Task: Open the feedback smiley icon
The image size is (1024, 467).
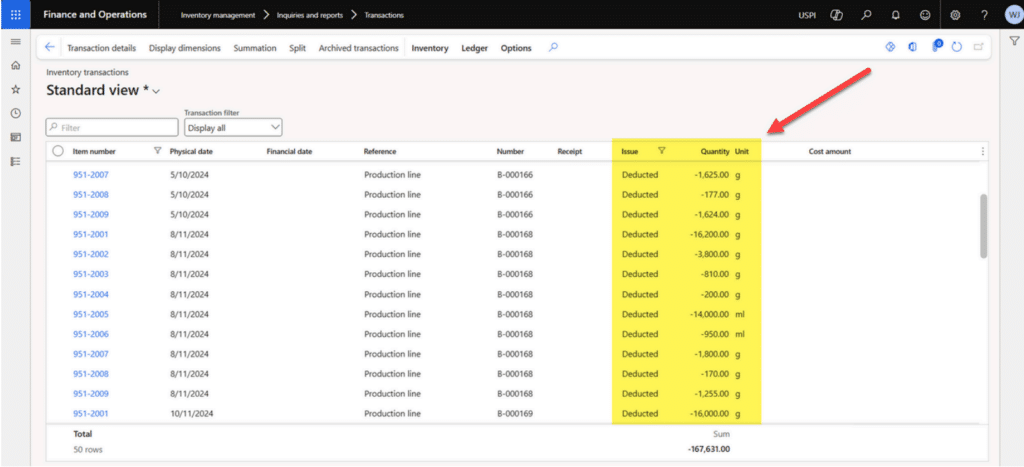Action: point(925,14)
